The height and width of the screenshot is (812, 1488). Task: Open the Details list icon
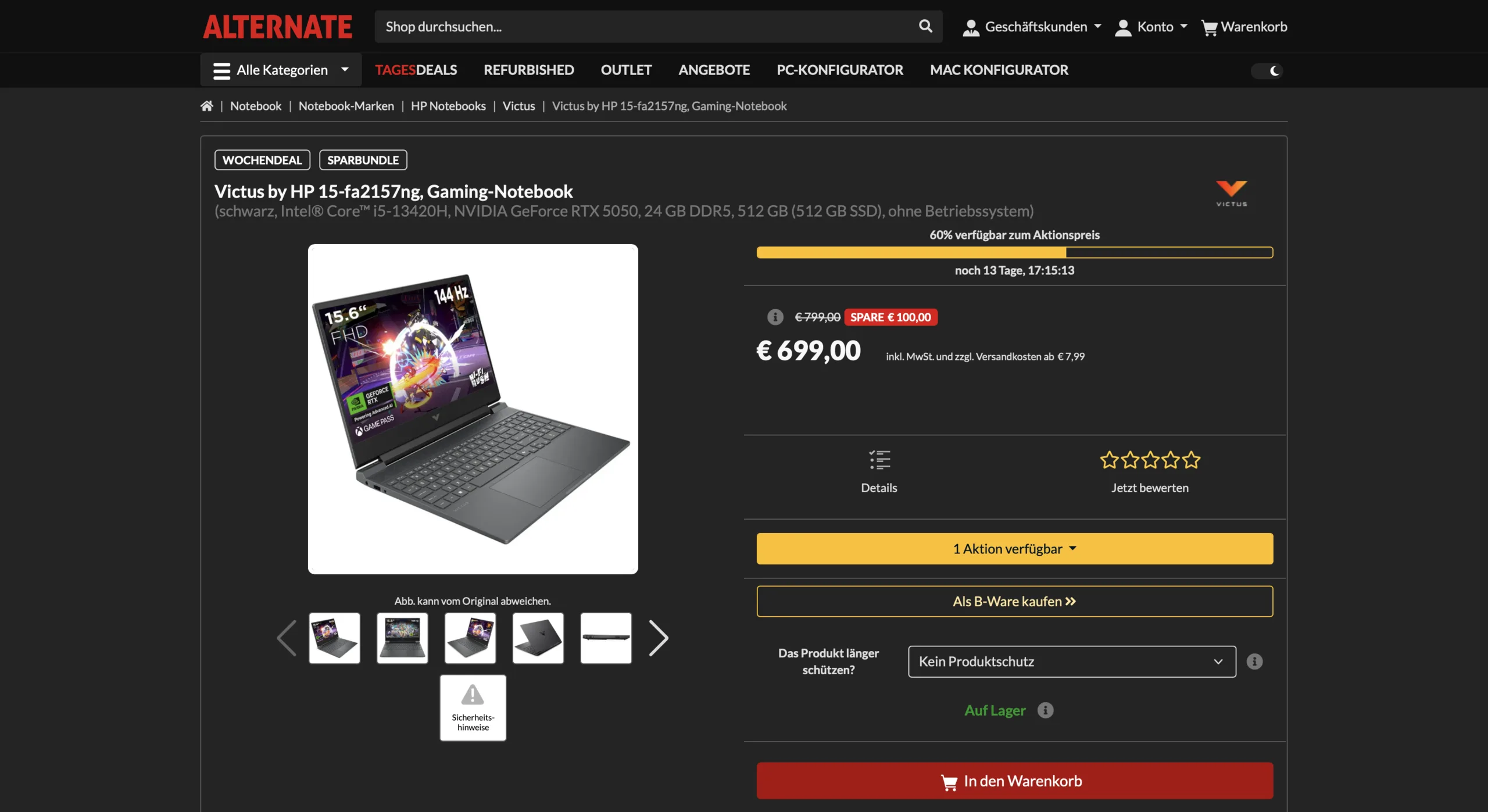coord(879,459)
